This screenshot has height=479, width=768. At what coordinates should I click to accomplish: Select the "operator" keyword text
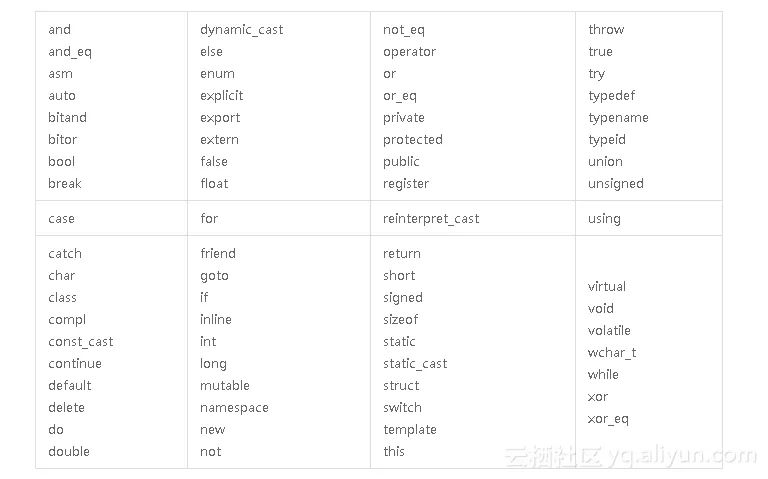pos(409,52)
